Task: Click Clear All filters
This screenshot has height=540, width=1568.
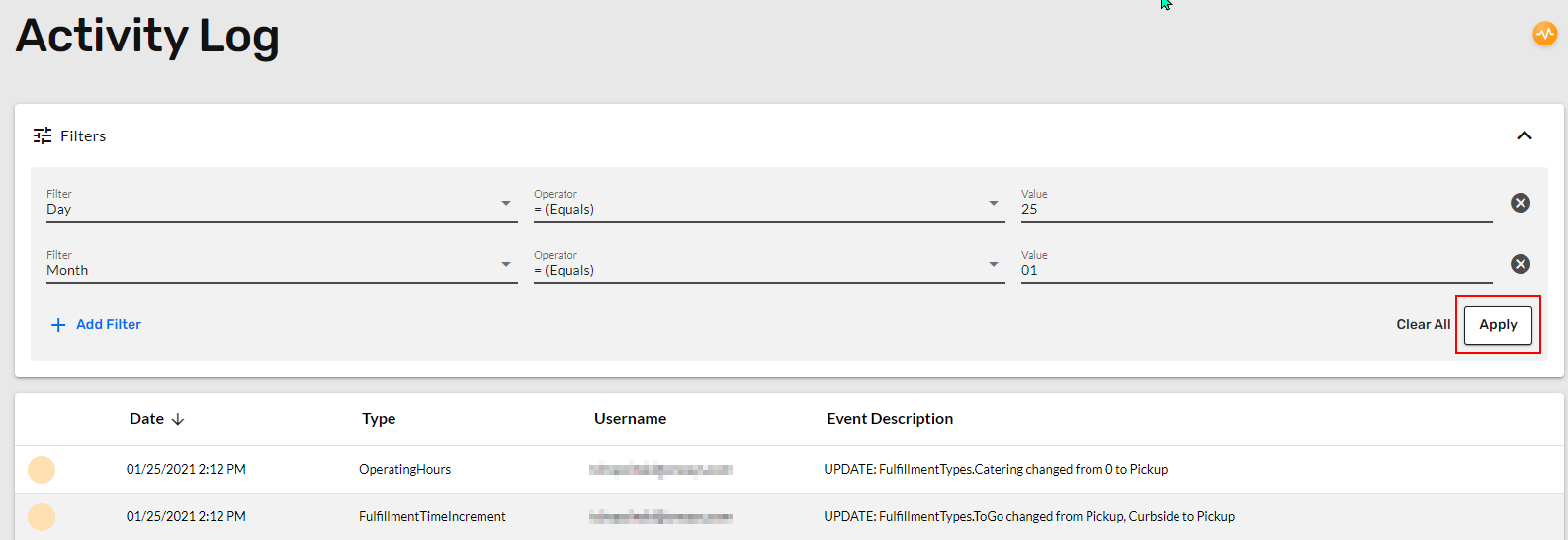Action: [x=1423, y=324]
